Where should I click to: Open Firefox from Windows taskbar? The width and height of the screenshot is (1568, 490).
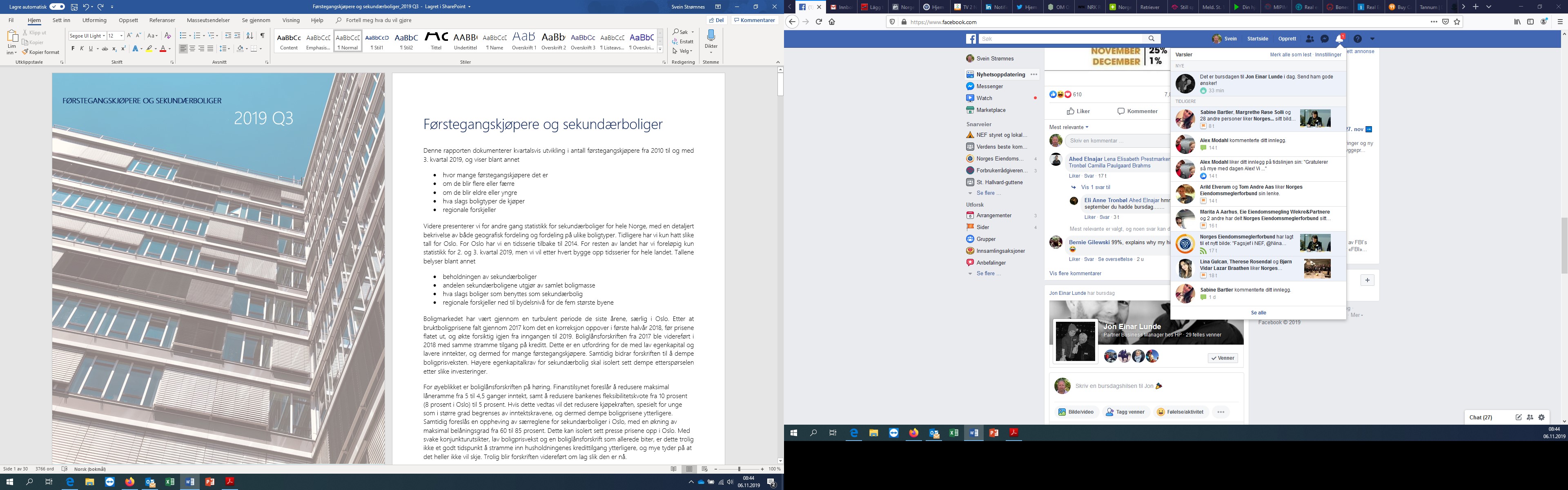pos(130,481)
